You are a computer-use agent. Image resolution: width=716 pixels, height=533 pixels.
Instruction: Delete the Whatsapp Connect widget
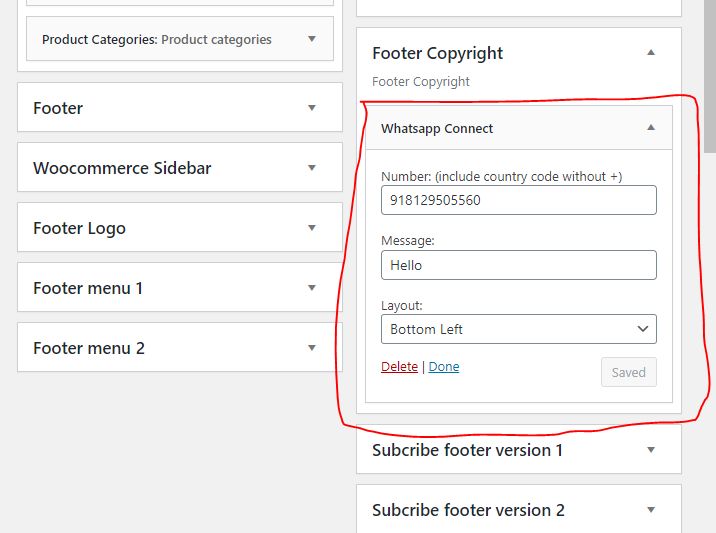(399, 367)
